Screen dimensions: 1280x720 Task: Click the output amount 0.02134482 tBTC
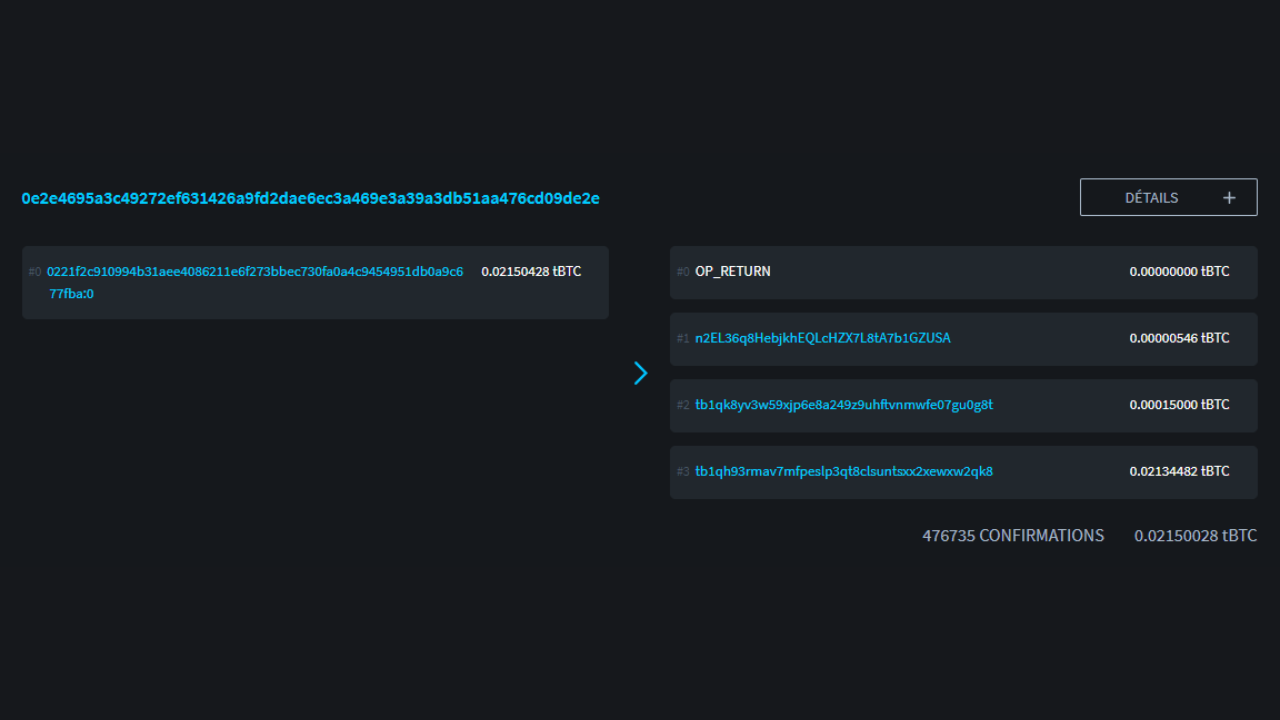coord(1179,471)
